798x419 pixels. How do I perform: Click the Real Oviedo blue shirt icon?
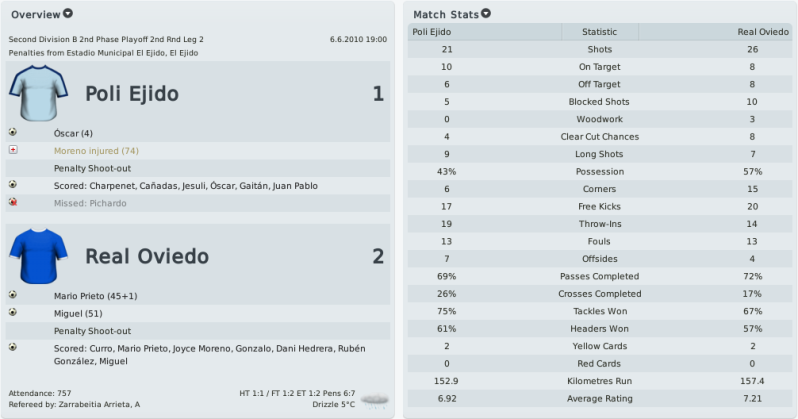coord(38,256)
